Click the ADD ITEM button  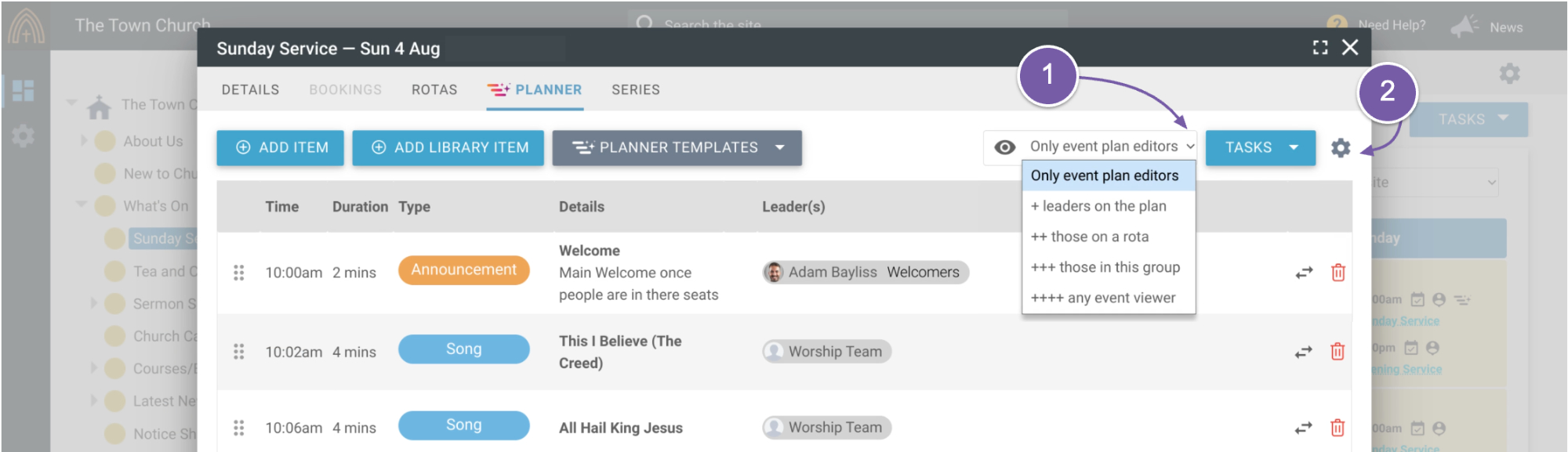(x=281, y=148)
